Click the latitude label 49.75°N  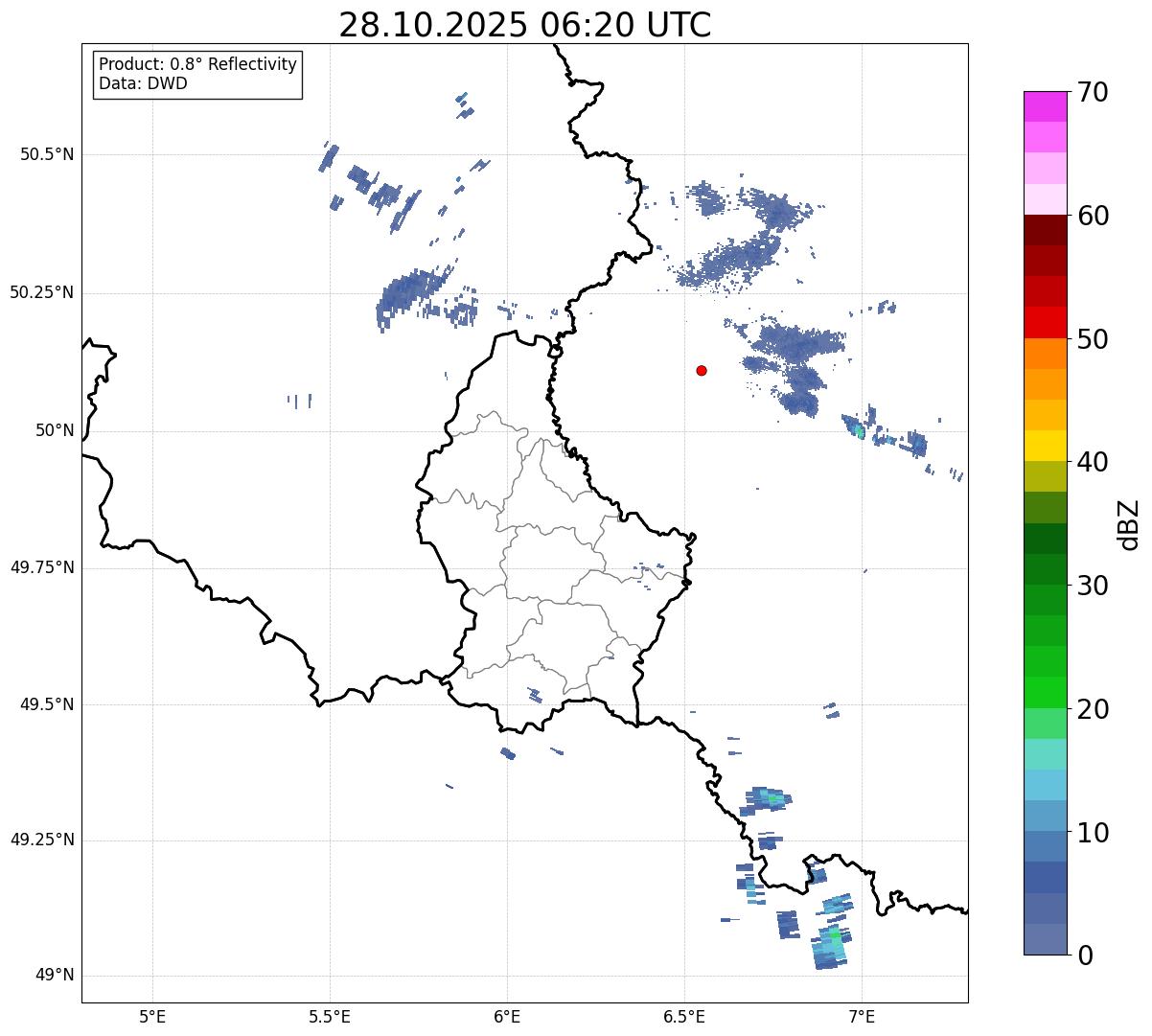42,567
